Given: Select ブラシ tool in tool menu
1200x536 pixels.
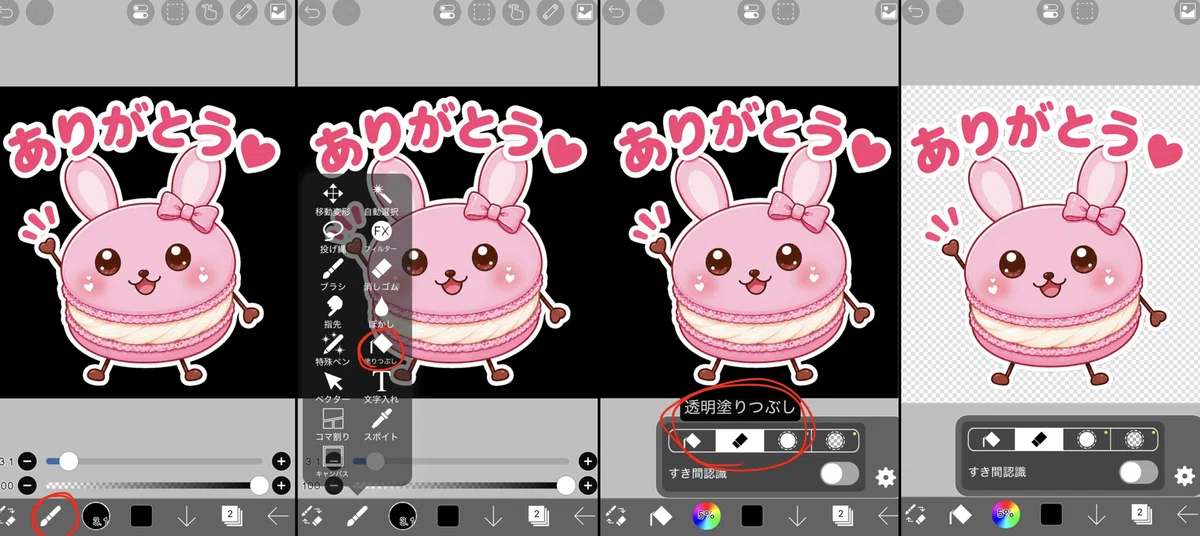Looking at the screenshot, I should [x=332, y=276].
